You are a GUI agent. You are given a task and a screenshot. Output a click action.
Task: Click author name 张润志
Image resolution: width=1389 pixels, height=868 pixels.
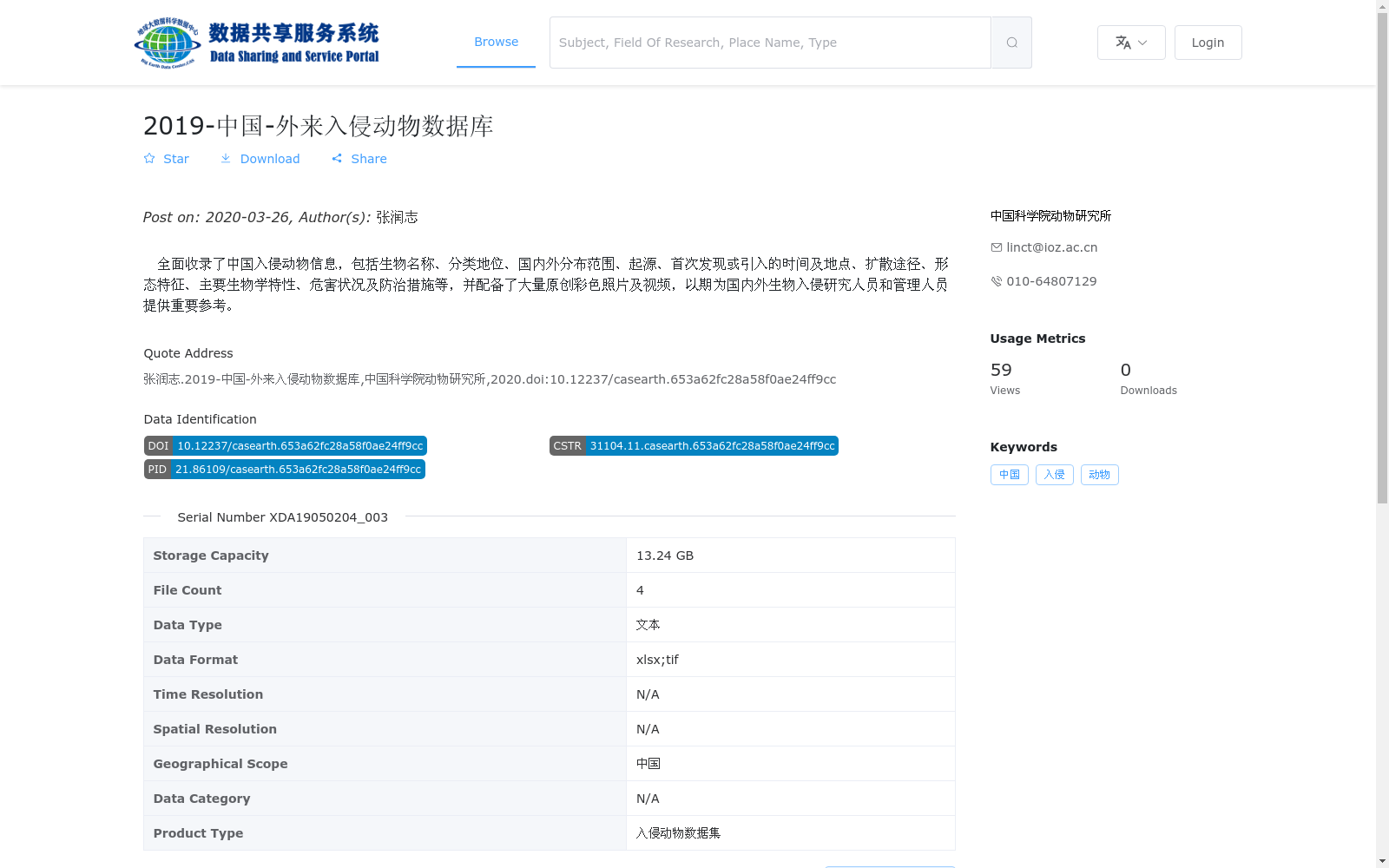397,217
